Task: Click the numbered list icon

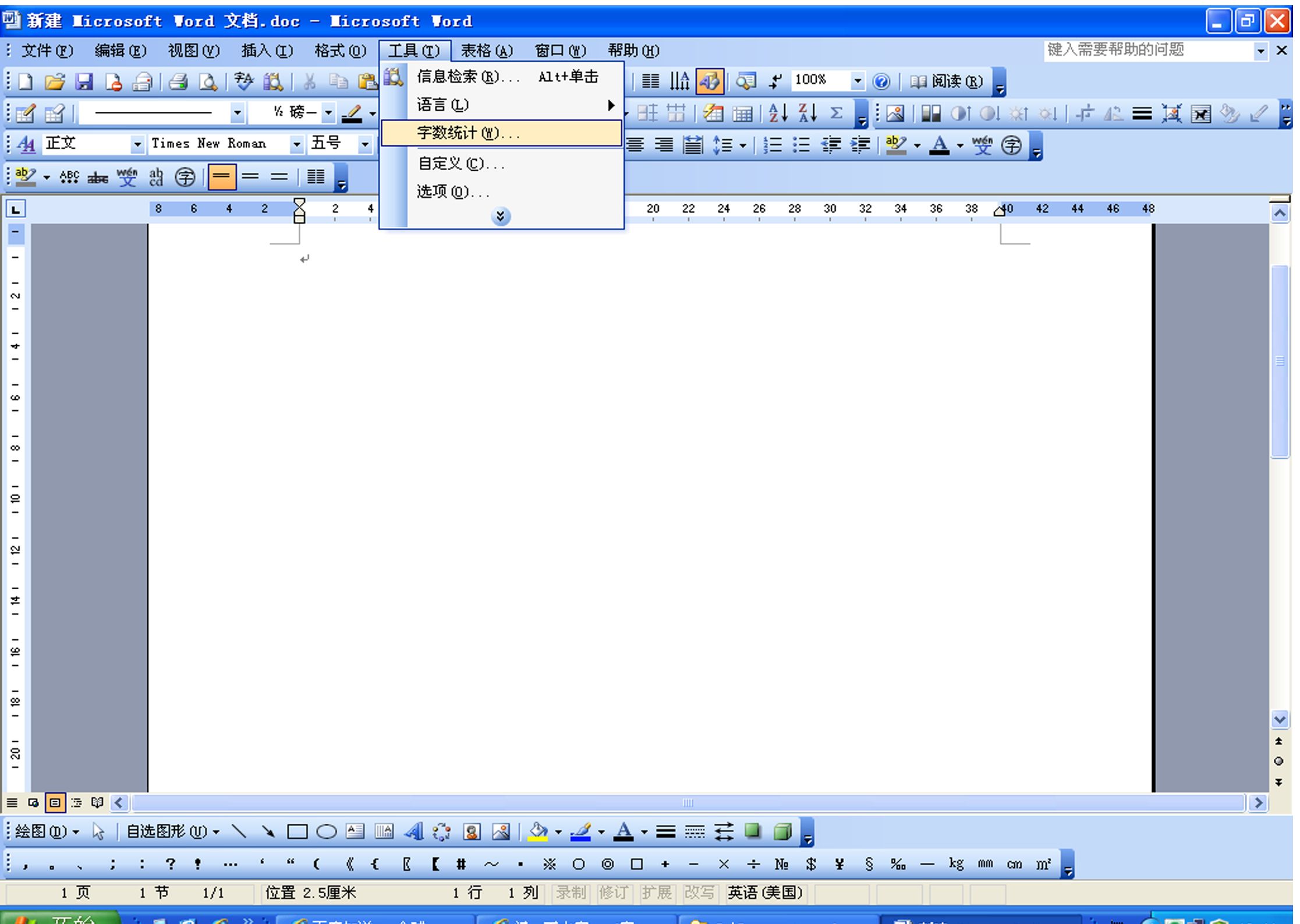Action: [773, 144]
